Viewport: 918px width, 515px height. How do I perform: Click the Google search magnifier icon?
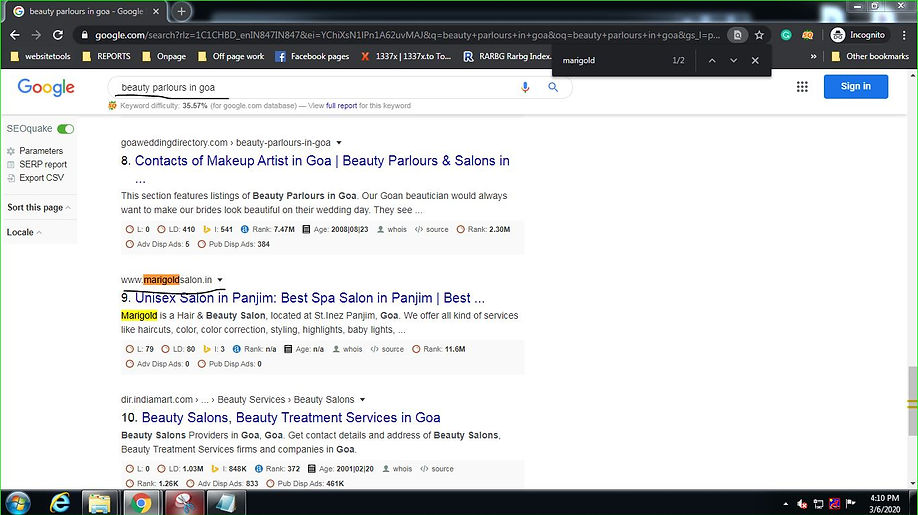(553, 87)
